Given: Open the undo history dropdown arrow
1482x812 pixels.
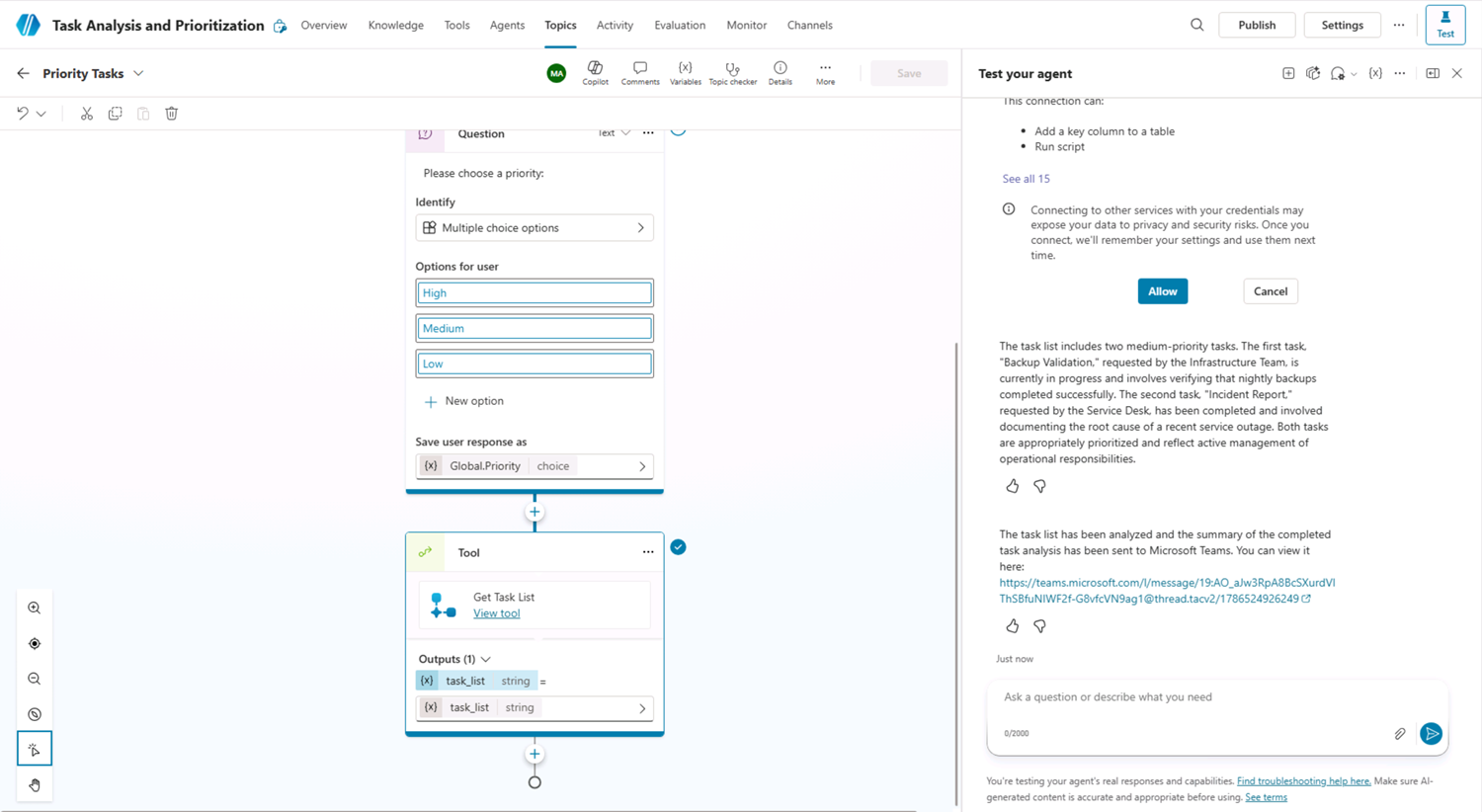Looking at the screenshot, I should click(41, 114).
